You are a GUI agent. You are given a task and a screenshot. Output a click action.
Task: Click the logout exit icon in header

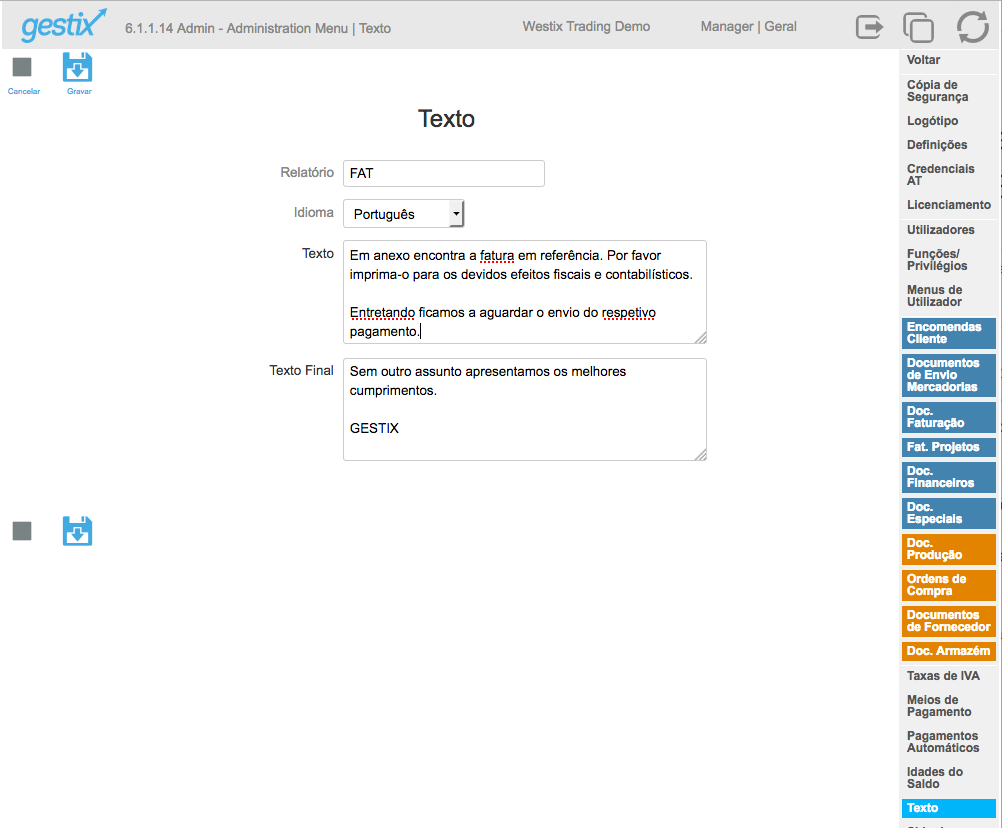coord(869,27)
